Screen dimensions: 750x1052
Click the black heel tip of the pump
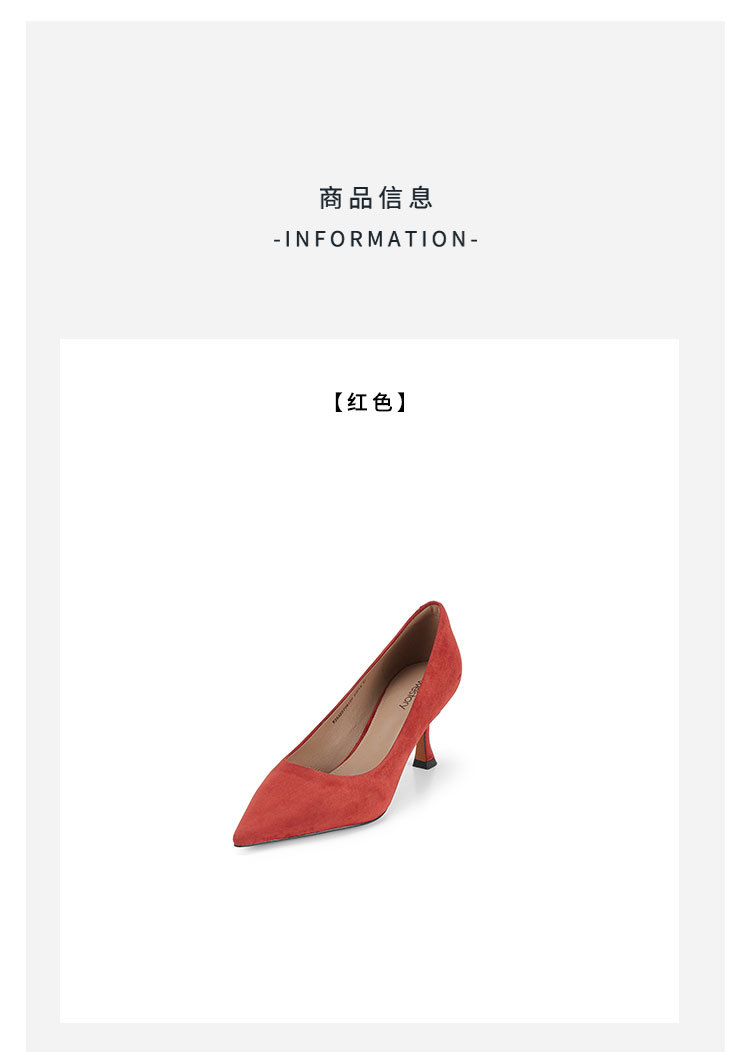(x=425, y=764)
